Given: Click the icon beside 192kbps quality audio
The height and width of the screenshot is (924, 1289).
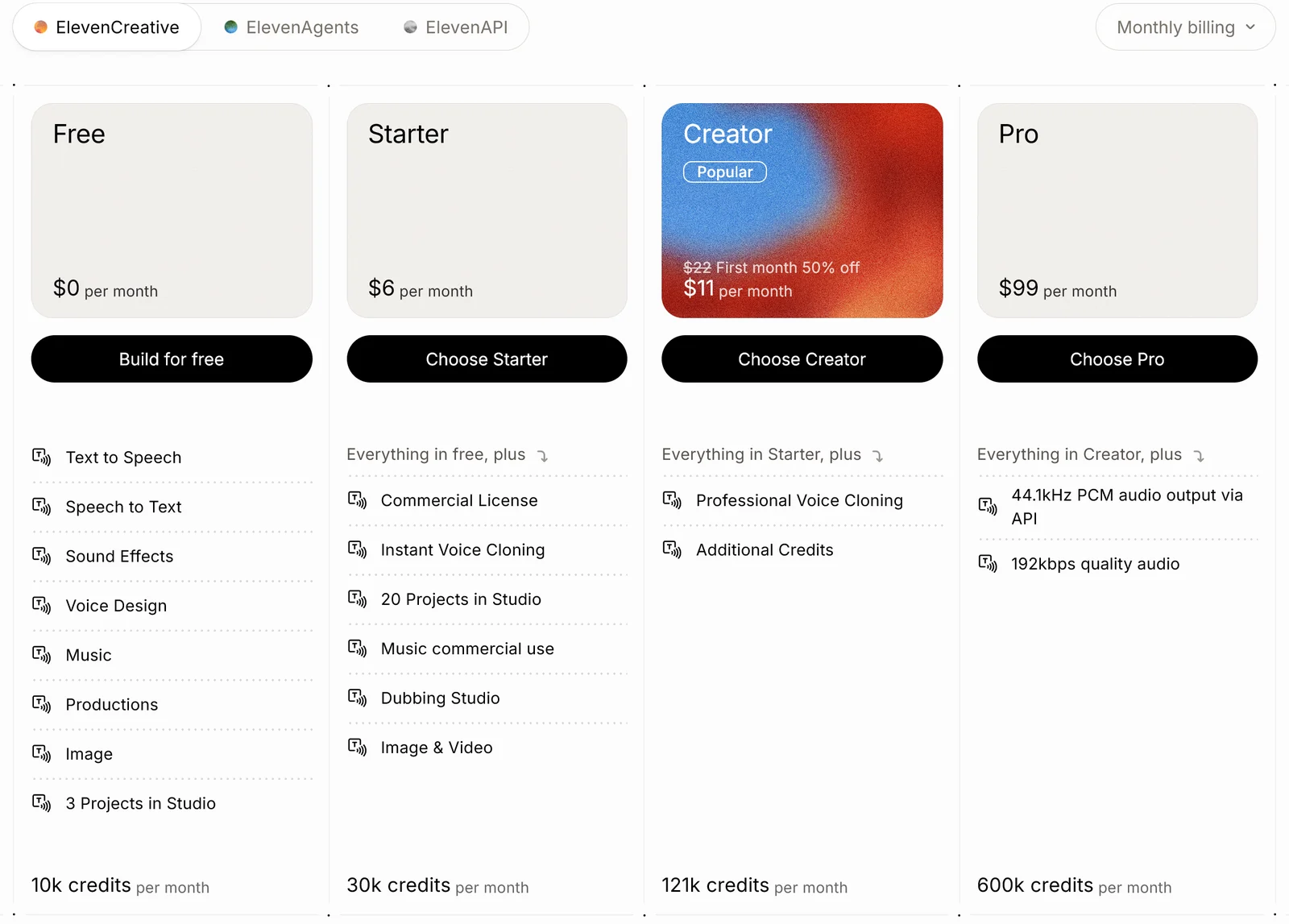Looking at the screenshot, I should [988, 563].
